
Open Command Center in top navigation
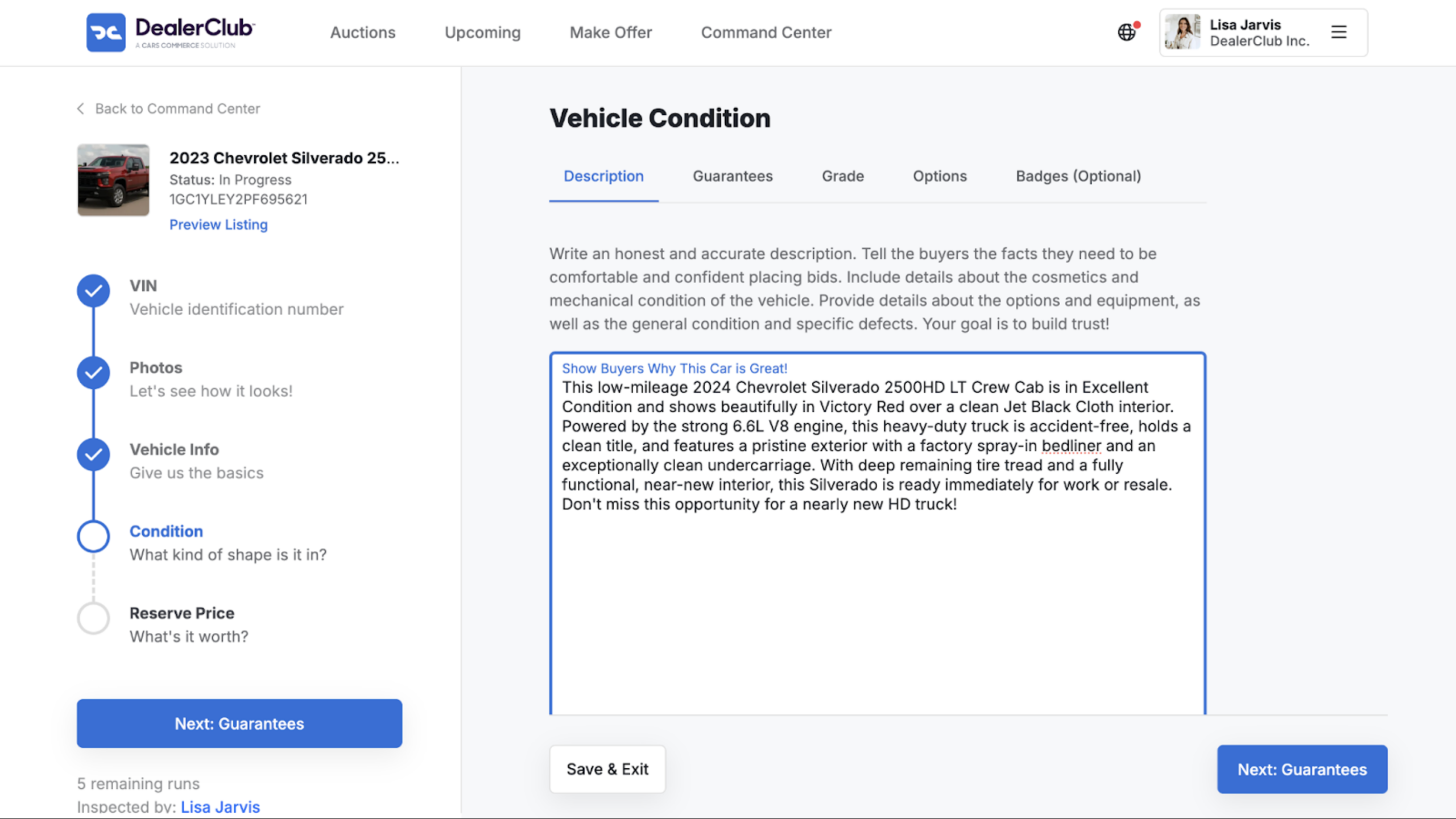point(766,32)
